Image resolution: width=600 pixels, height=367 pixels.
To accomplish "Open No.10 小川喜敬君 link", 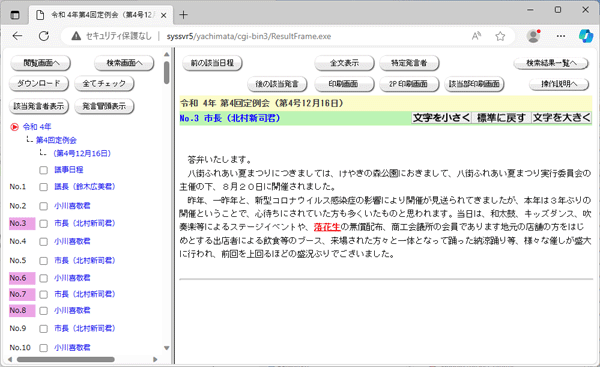I will (72, 347).
